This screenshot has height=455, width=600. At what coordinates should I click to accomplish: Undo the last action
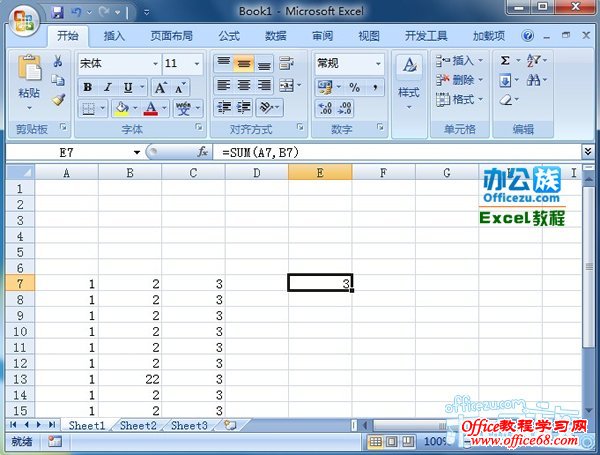point(76,13)
